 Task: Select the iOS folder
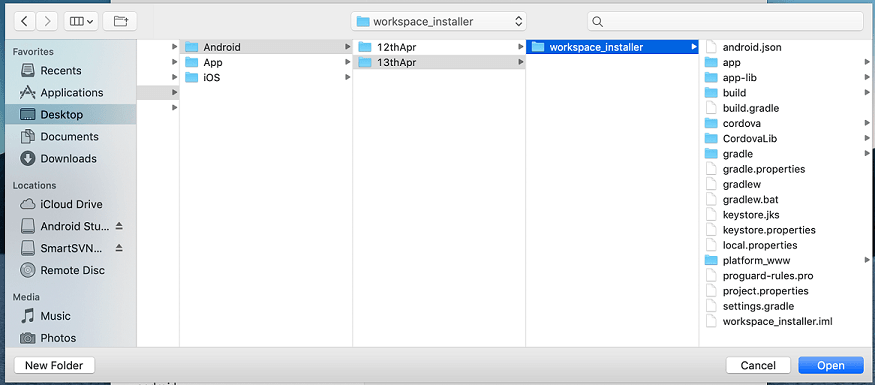(266, 78)
